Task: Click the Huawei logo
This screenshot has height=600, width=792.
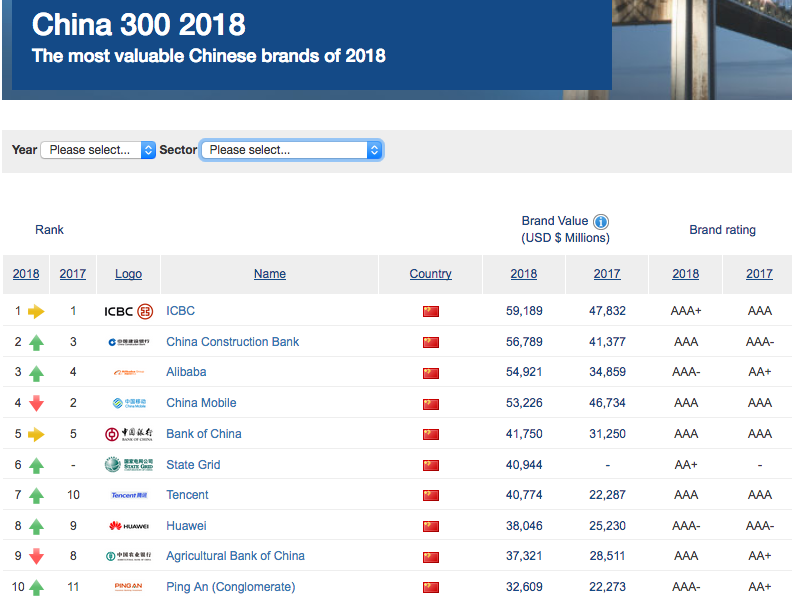Action: tap(128, 526)
